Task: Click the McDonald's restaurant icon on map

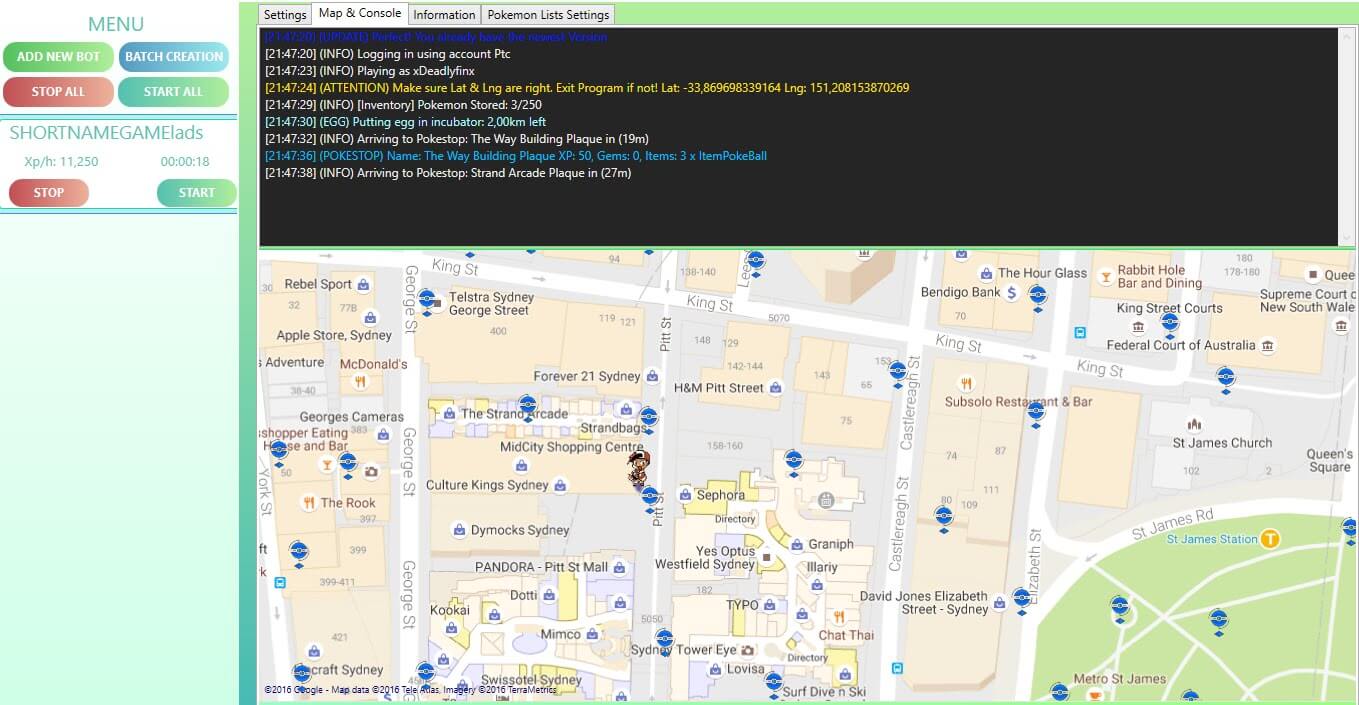Action: click(x=361, y=382)
